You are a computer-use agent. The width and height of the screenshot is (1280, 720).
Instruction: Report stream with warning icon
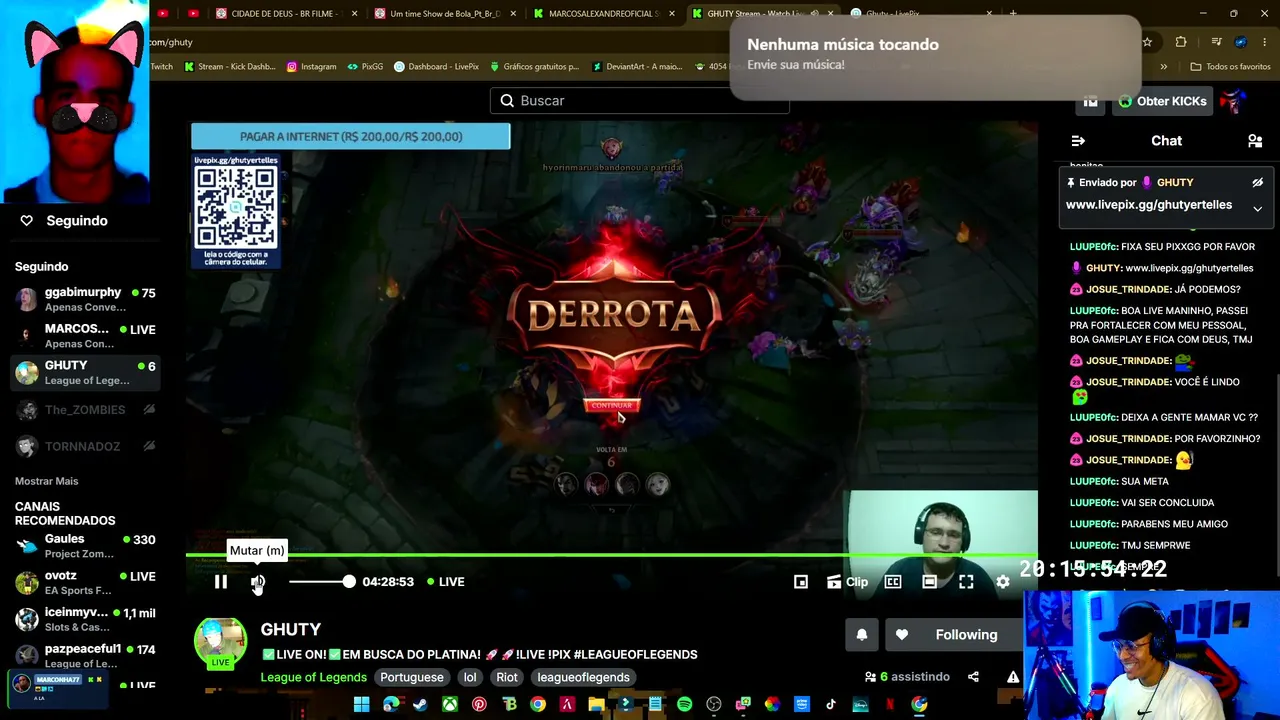(x=1013, y=677)
